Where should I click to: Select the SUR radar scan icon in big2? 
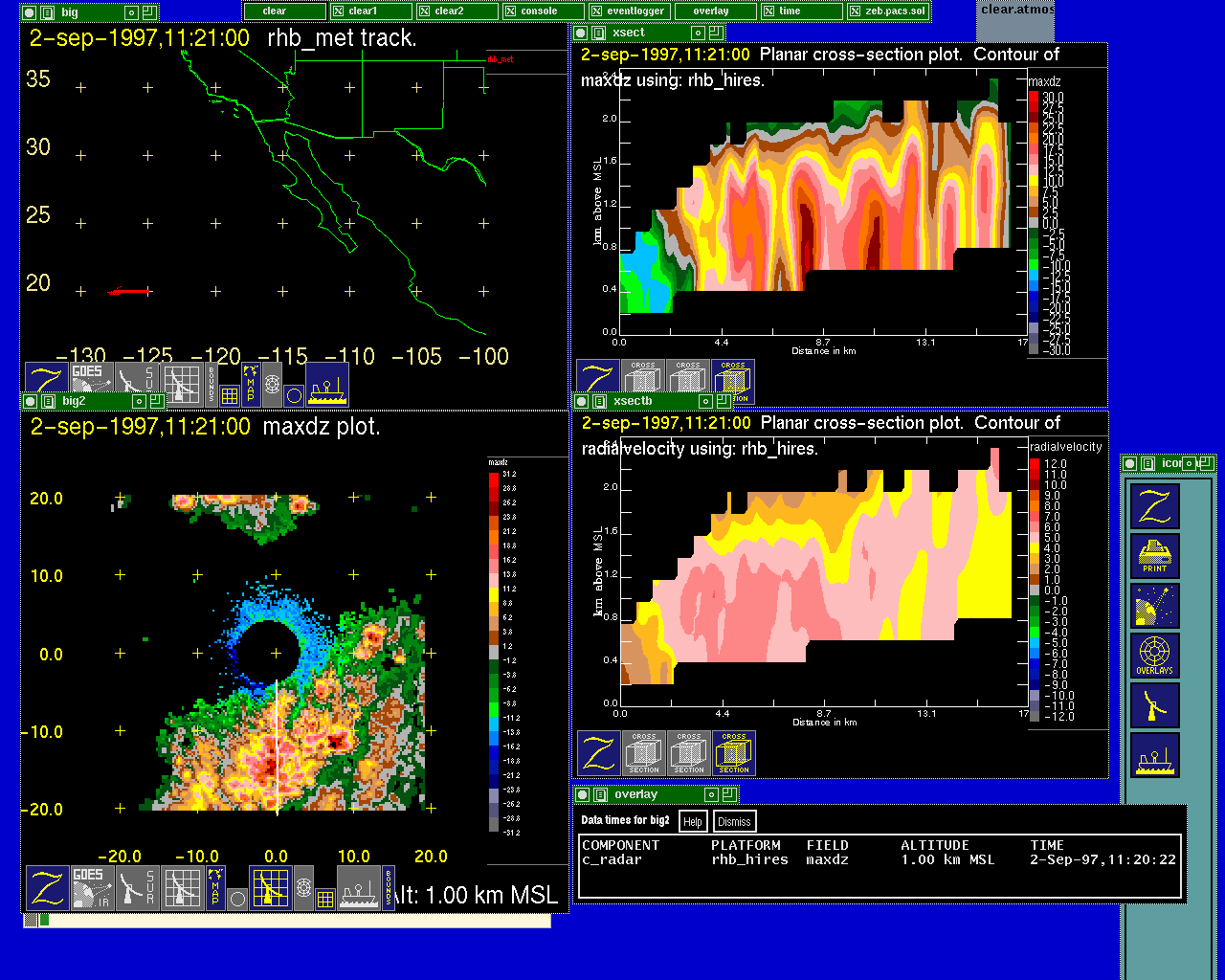coord(138,888)
